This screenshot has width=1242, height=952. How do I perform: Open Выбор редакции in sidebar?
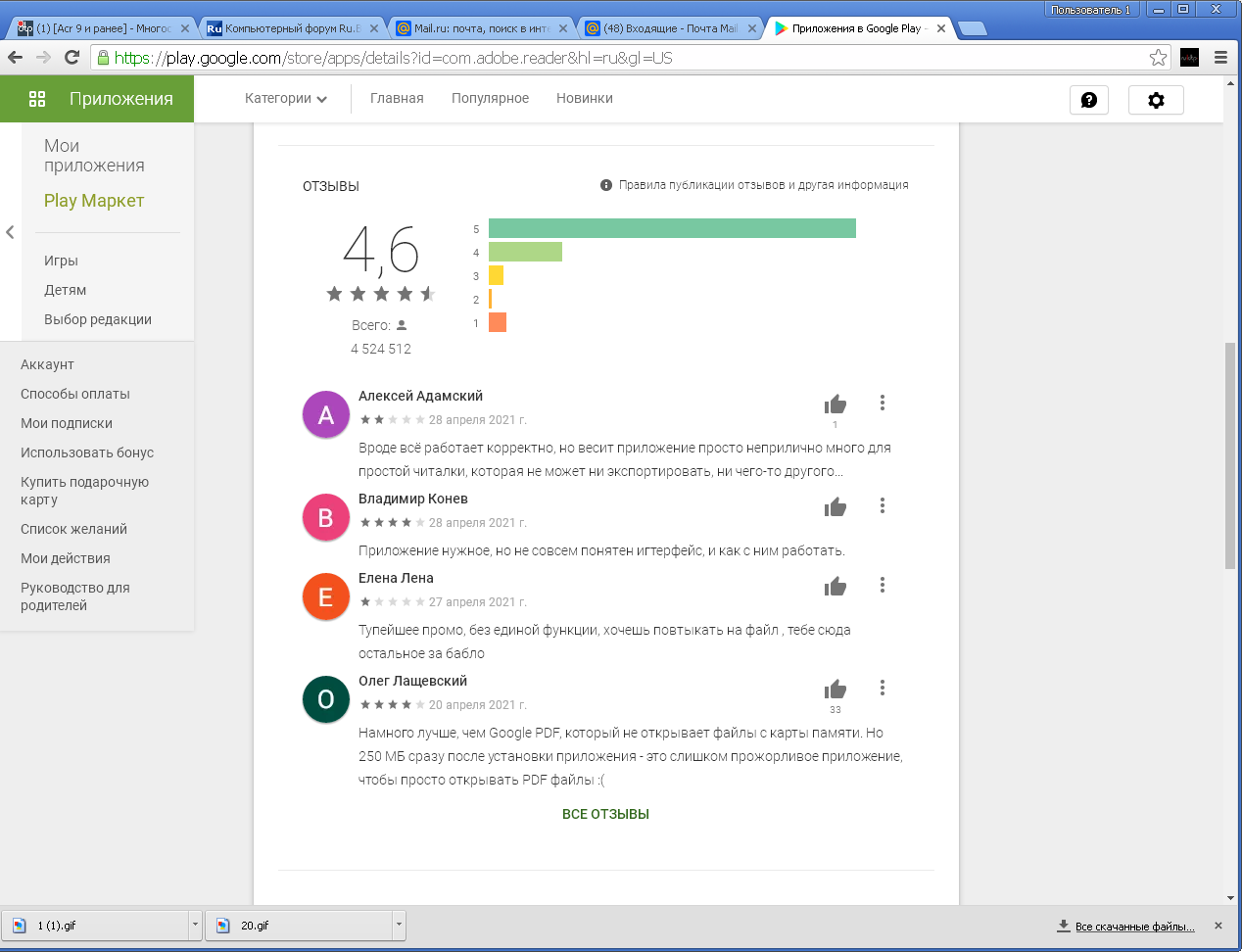98,319
